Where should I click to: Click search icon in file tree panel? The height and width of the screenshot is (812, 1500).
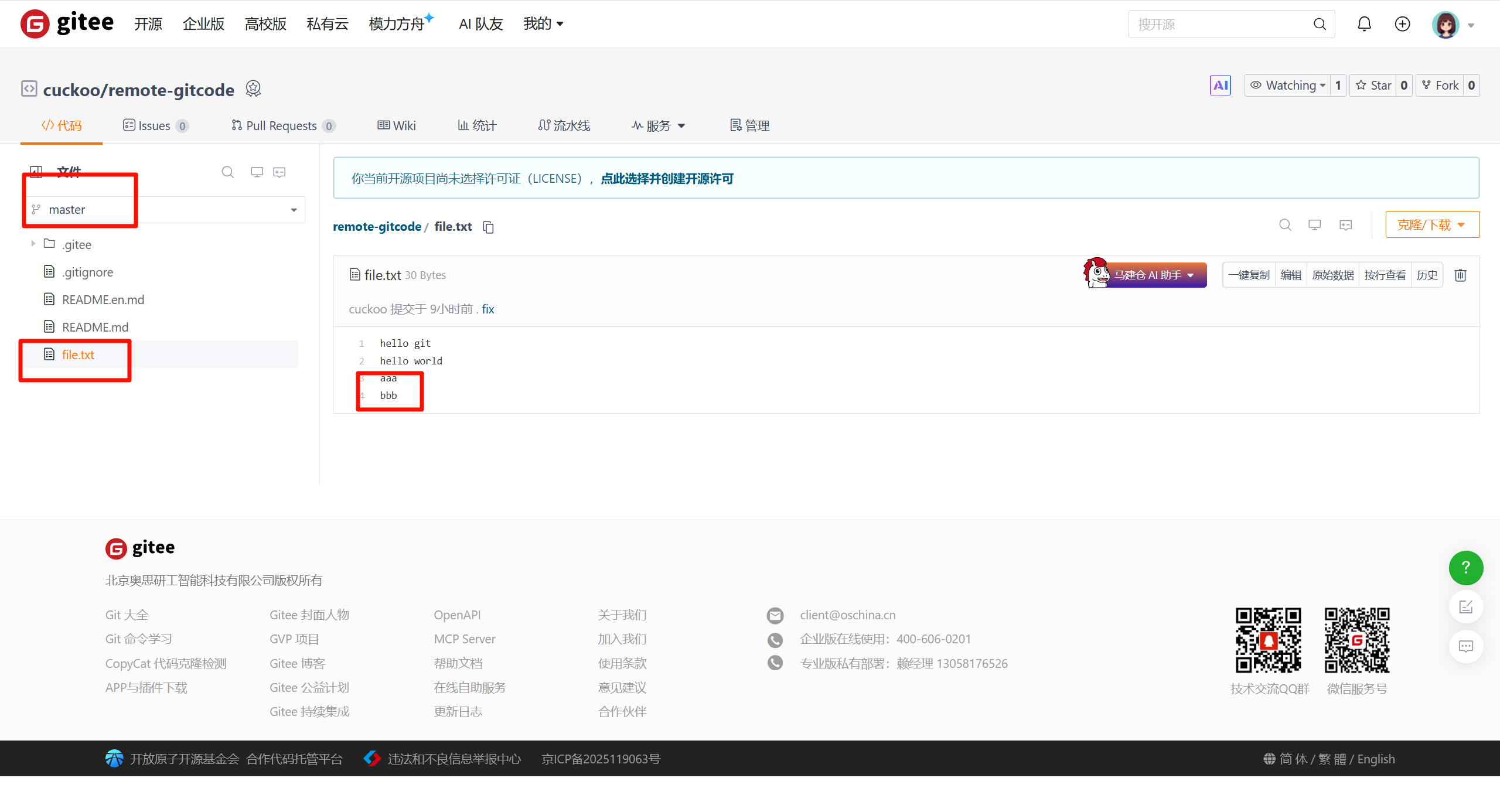point(227,172)
